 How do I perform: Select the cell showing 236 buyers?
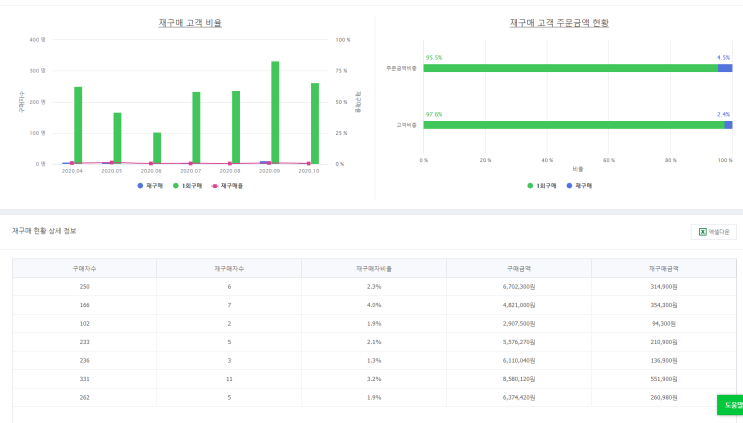[x=84, y=360]
